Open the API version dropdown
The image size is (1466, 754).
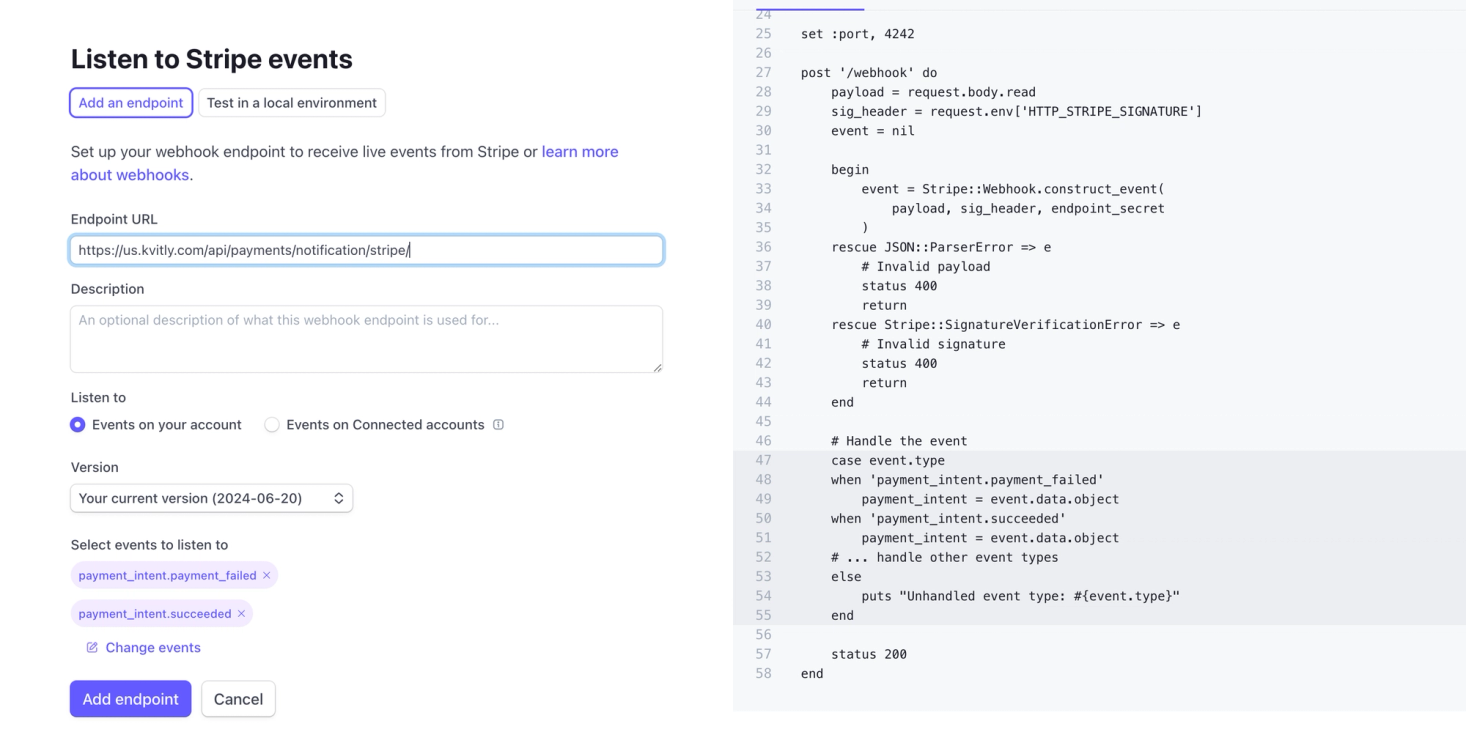pyautogui.click(x=211, y=498)
